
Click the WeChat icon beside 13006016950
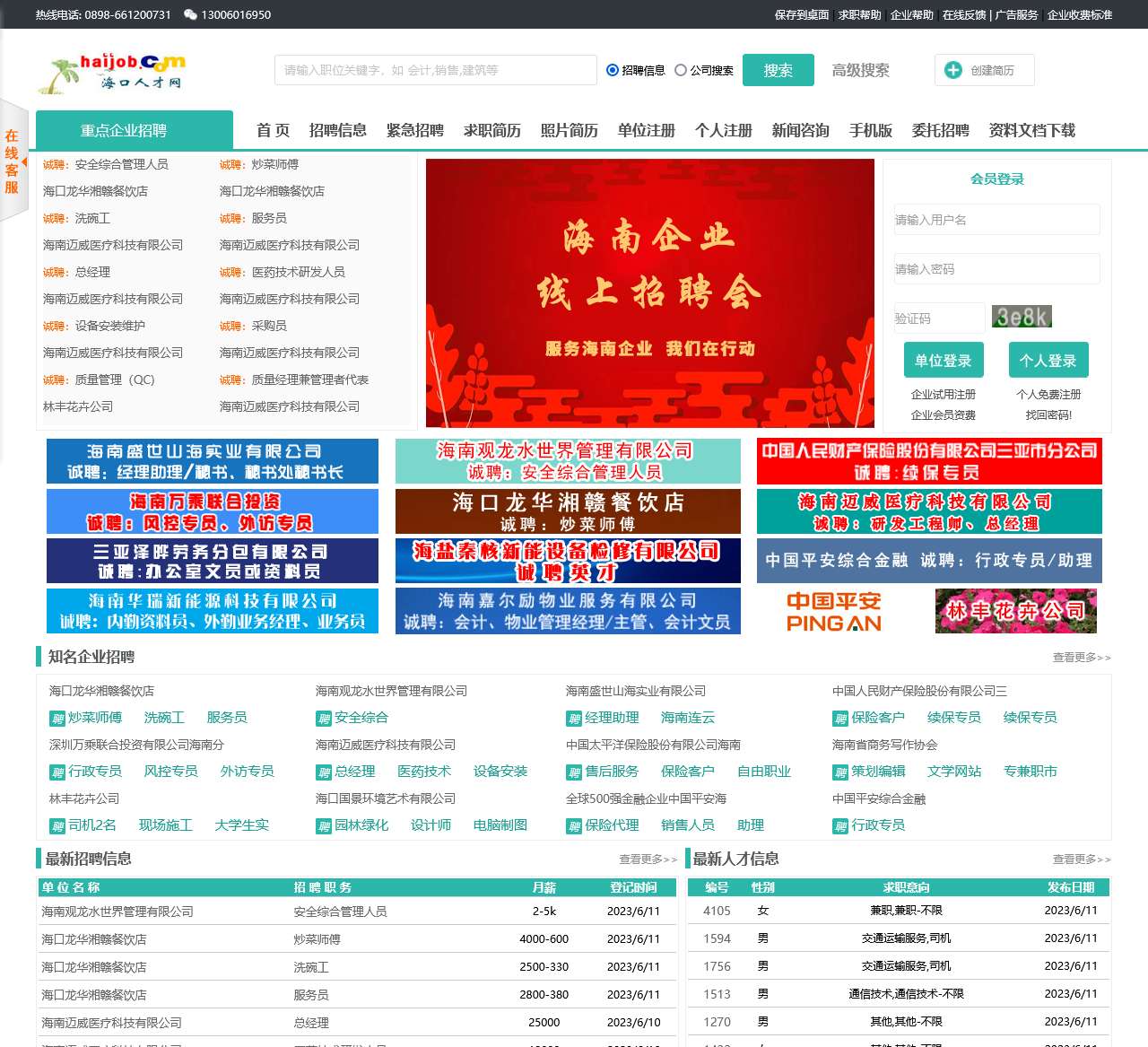[190, 14]
